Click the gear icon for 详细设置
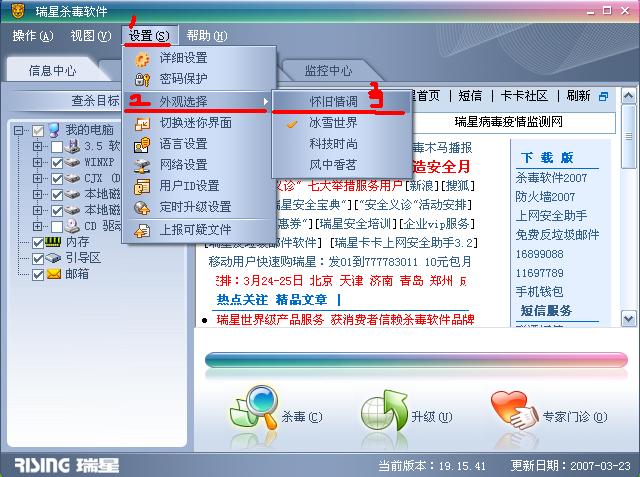The image size is (640, 477). [x=142, y=60]
